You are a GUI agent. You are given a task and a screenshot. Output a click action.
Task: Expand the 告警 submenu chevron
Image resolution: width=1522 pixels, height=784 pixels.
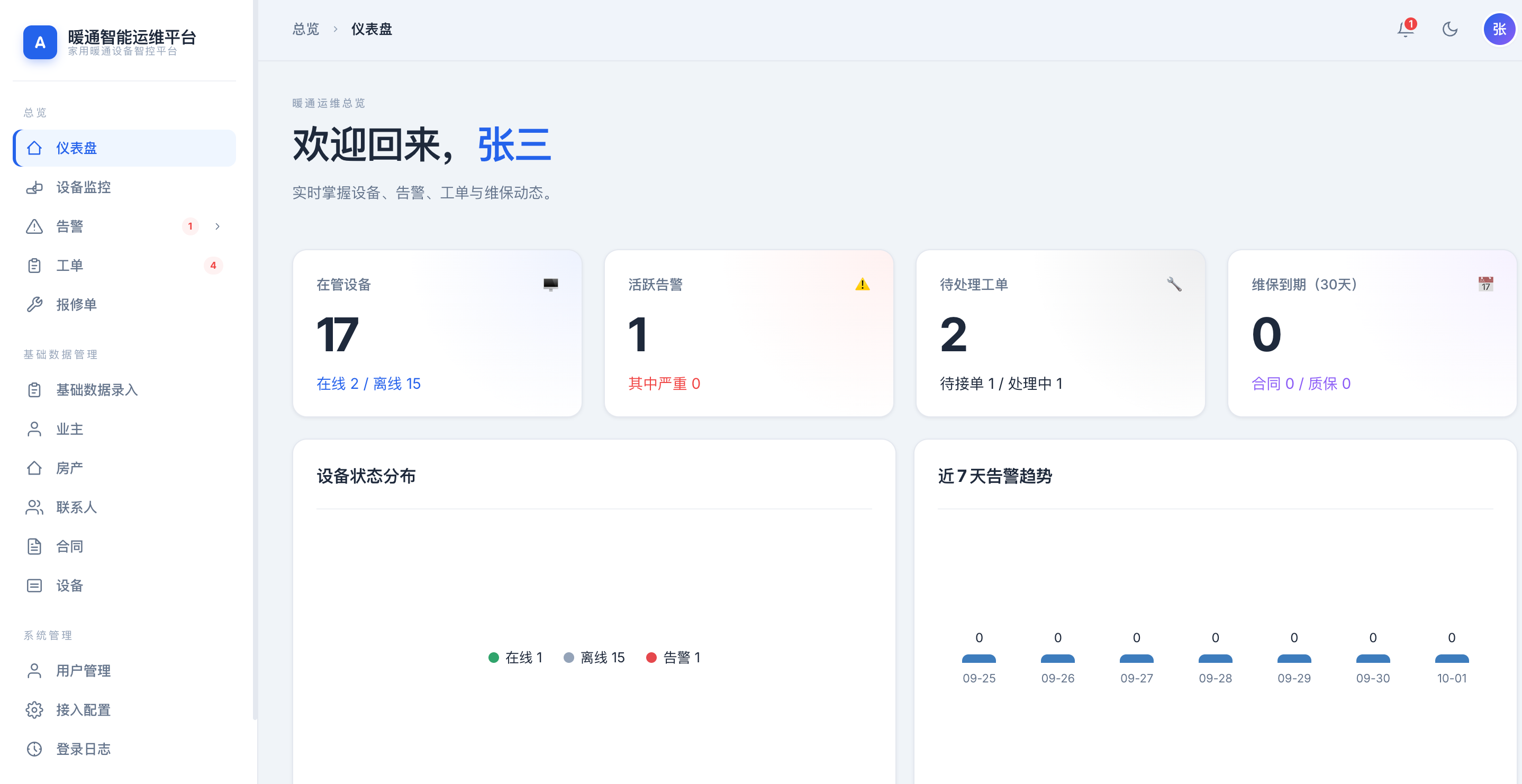[x=218, y=226]
